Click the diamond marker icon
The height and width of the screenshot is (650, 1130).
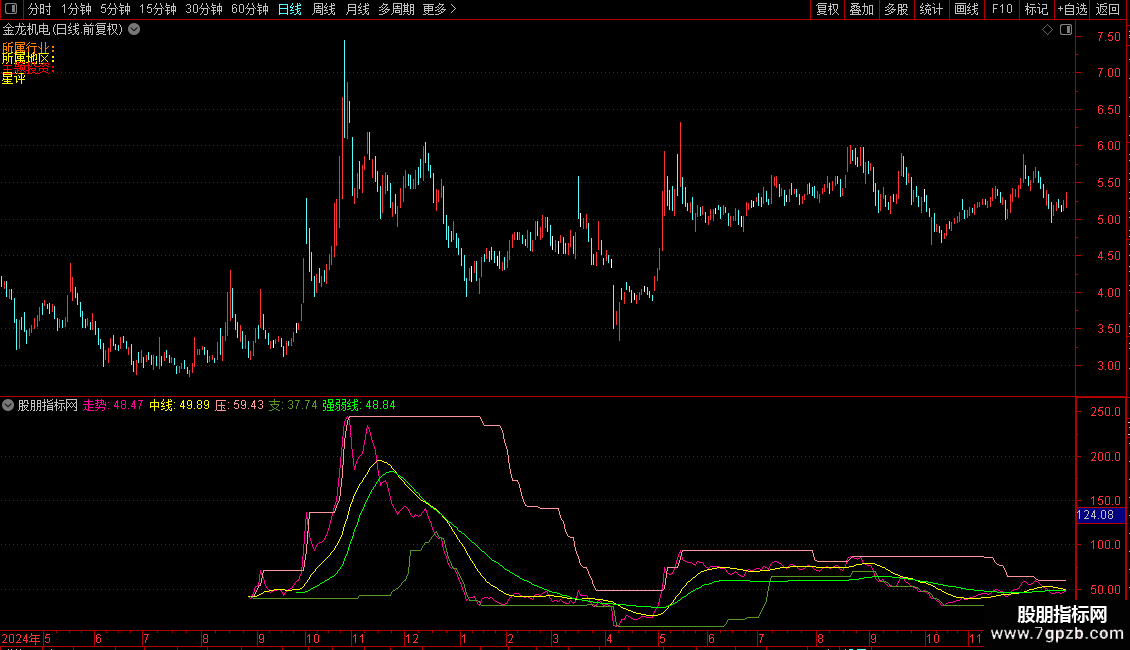pyautogui.click(x=1047, y=30)
